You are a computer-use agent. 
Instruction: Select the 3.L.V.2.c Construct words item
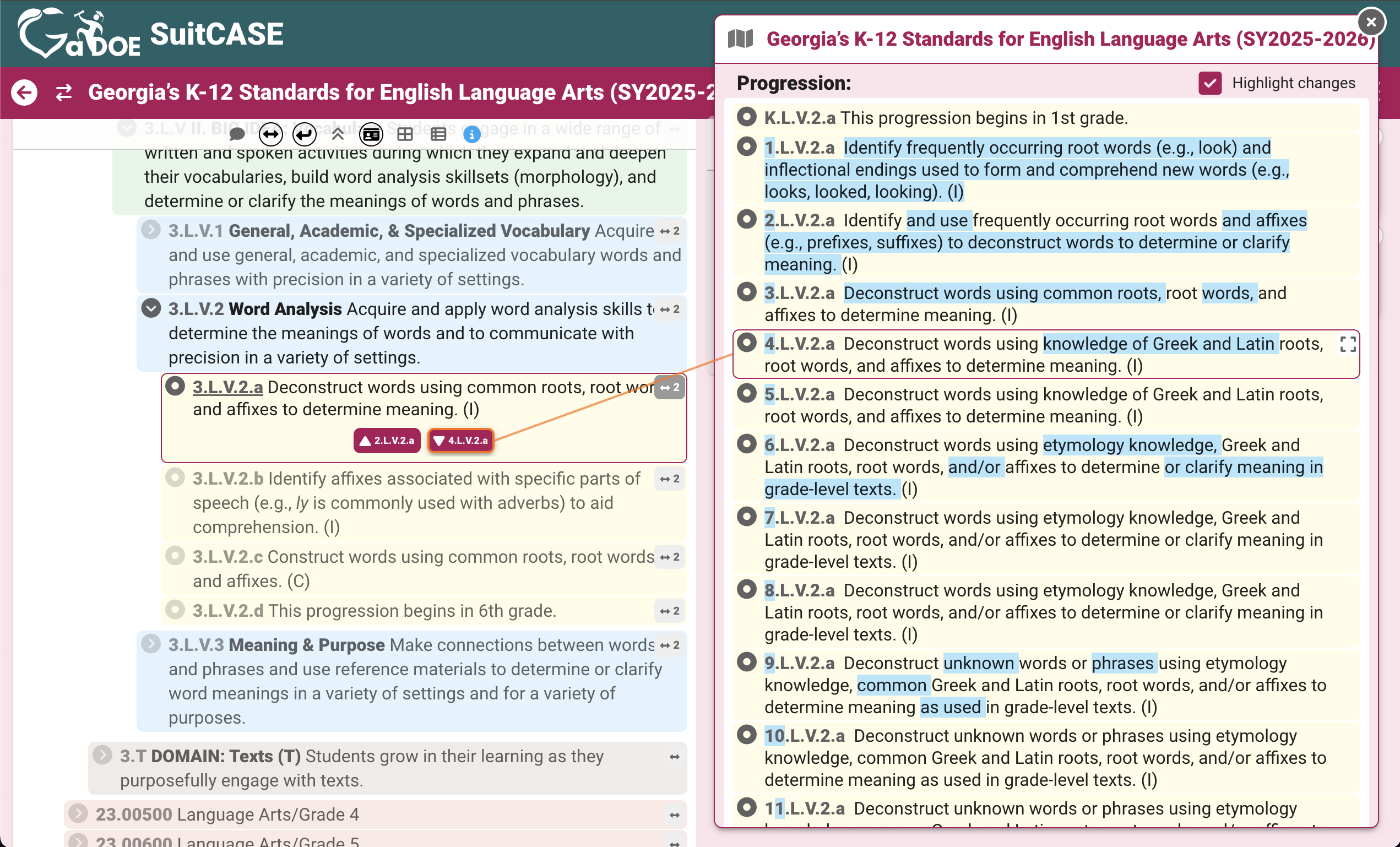(424, 569)
